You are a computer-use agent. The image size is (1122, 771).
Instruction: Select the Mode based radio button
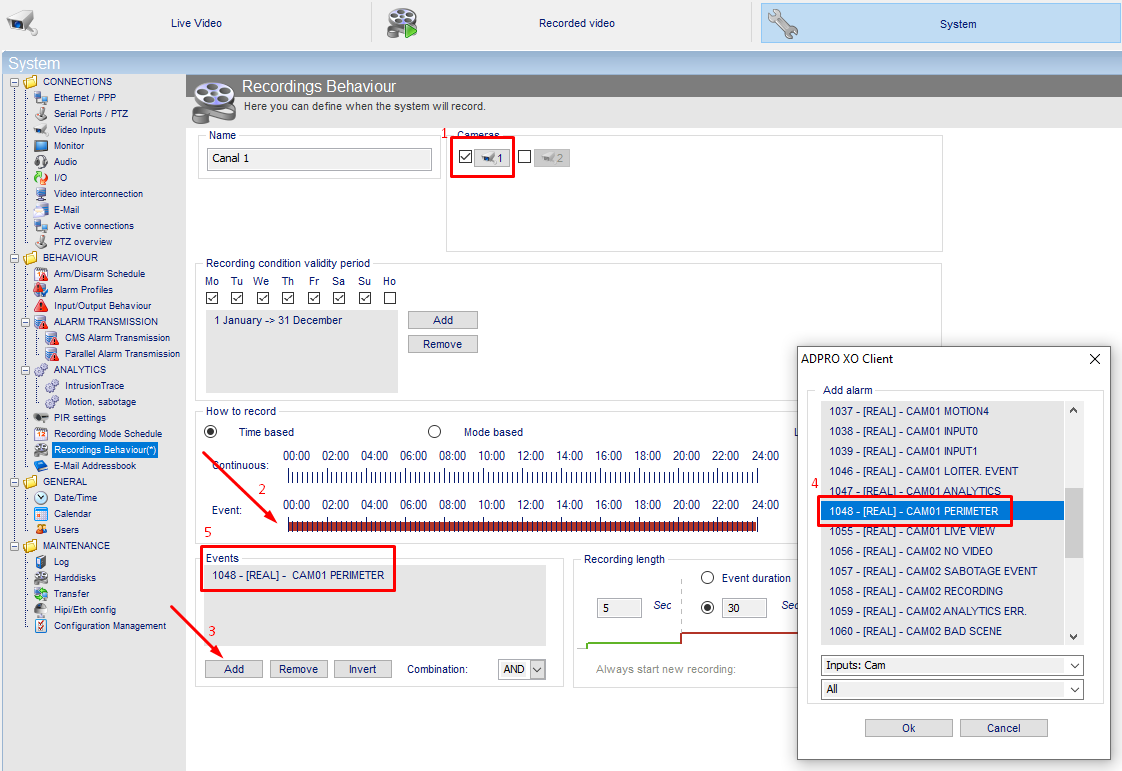coord(434,432)
